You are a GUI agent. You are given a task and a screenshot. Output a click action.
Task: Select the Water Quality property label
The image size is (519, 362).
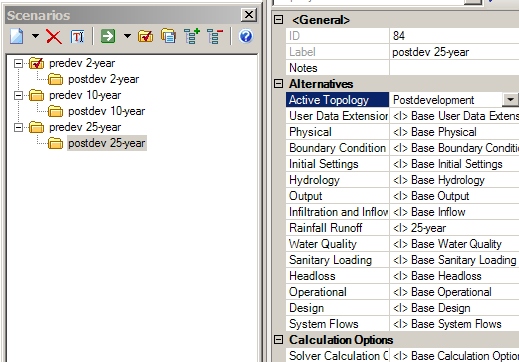pos(323,244)
